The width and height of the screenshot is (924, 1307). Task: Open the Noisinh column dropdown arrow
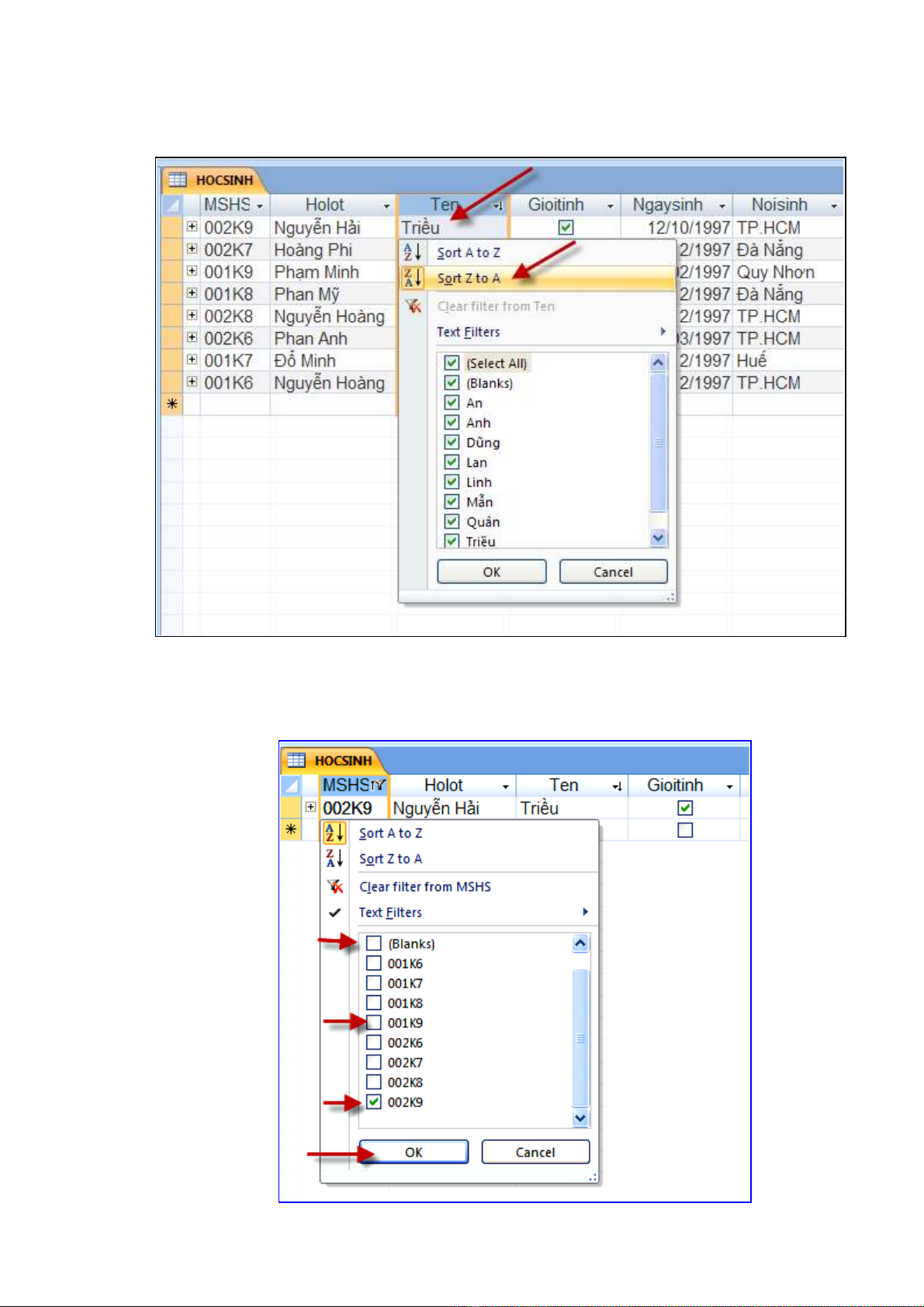pos(833,206)
